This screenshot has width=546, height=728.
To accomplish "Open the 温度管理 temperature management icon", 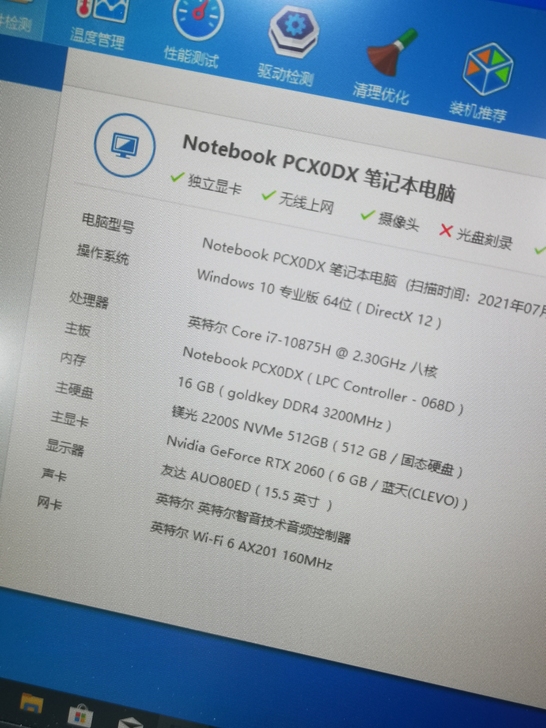I will 103,9.
